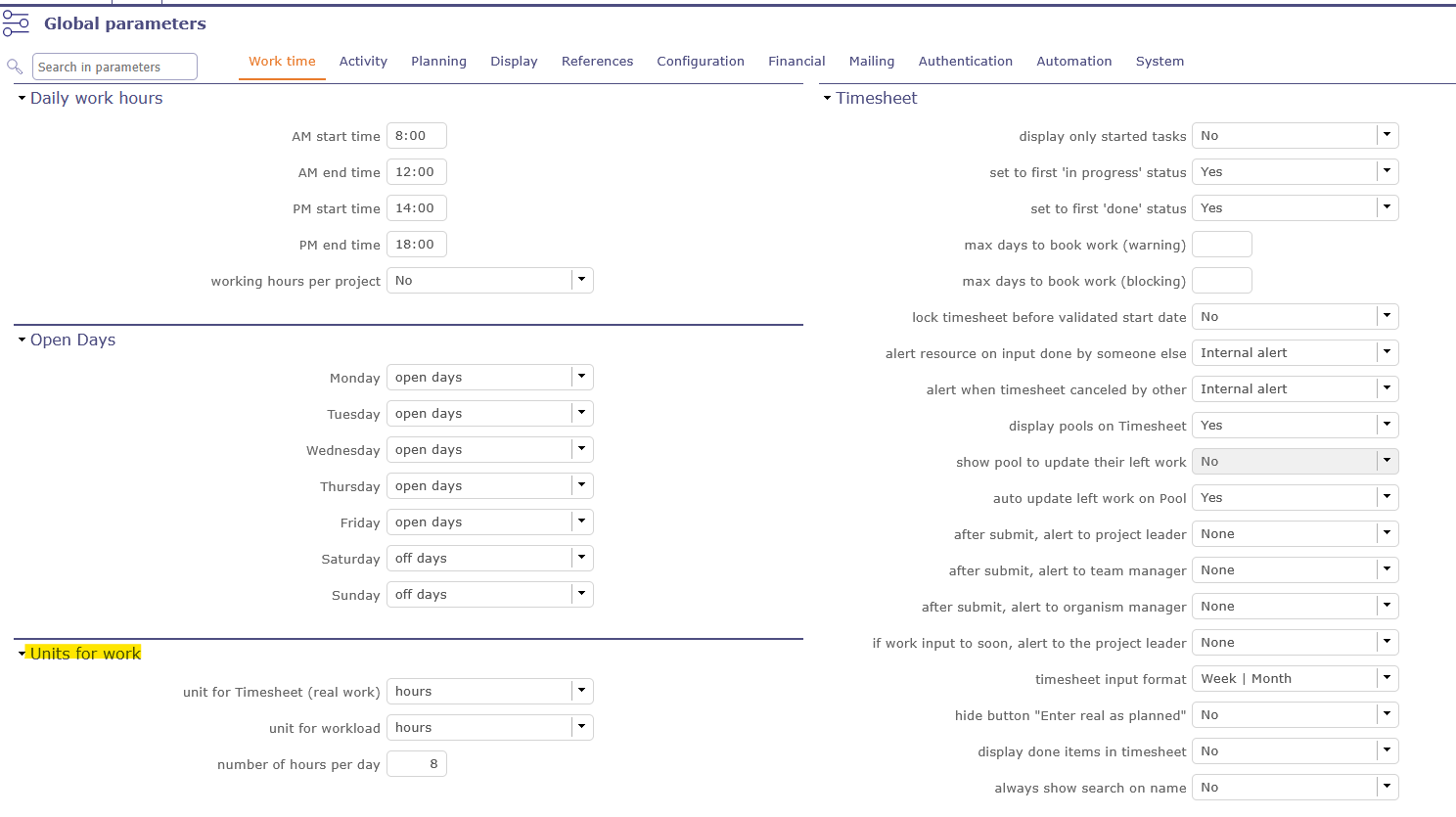
Task: Select the System tab
Action: [1160, 61]
